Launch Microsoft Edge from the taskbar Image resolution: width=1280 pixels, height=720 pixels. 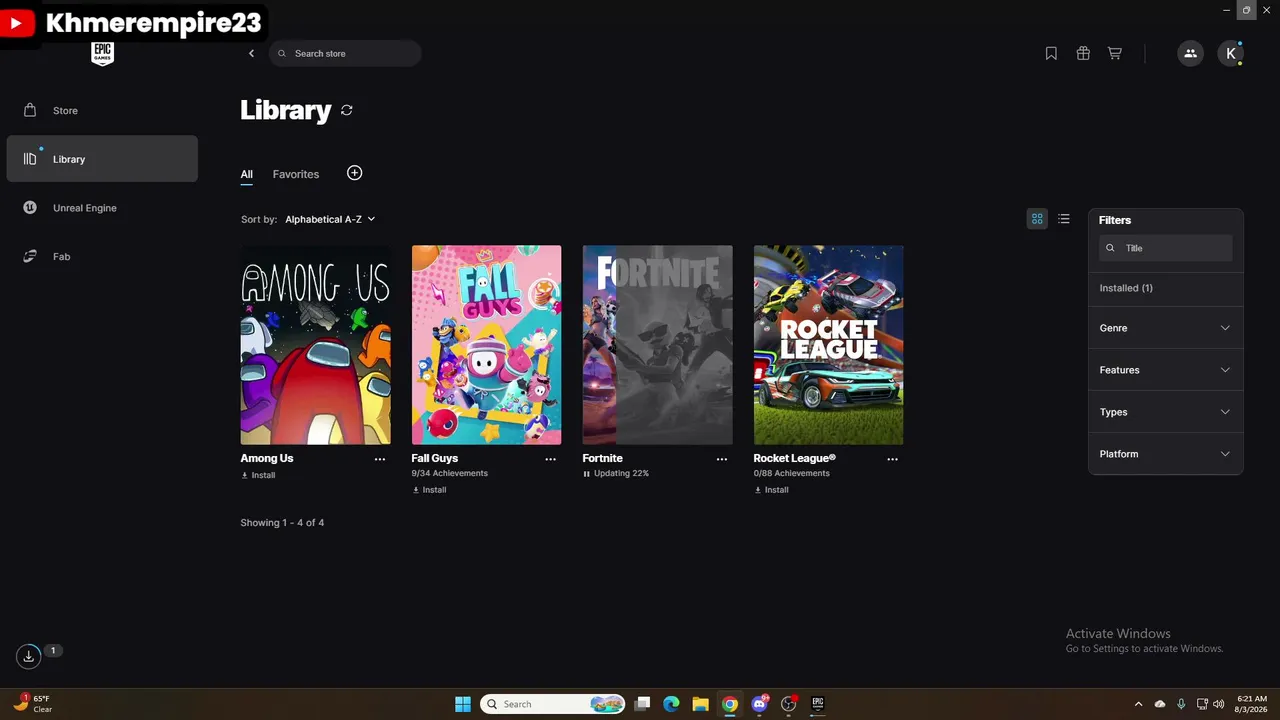point(672,704)
